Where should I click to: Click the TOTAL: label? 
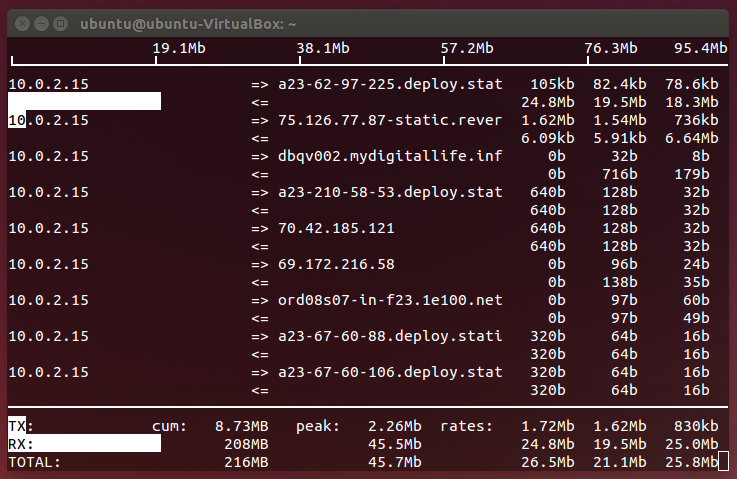click(x=35, y=463)
